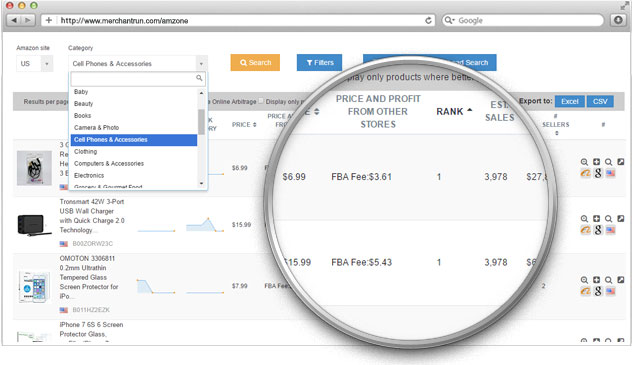Open OMOTON Tempered Glass Screen Protector title
635x365 pixels.
(x=89, y=277)
